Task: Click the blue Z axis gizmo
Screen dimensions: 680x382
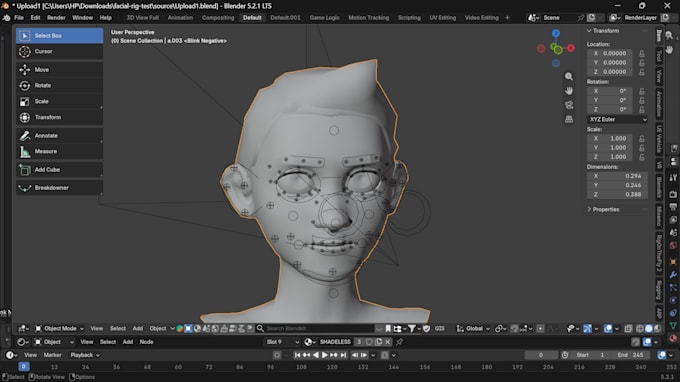Action: click(x=556, y=33)
